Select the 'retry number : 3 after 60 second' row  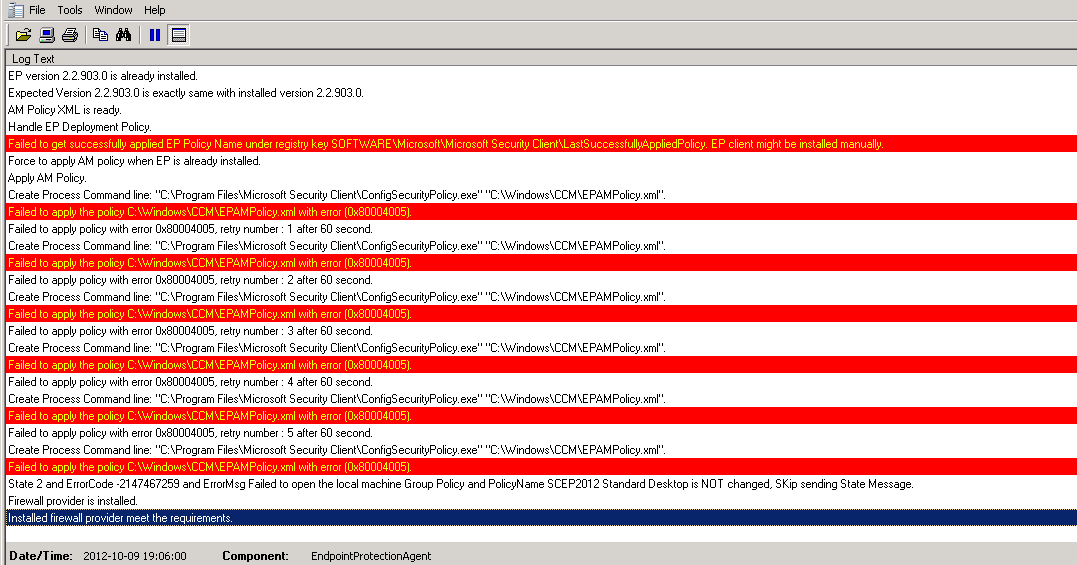(x=541, y=331)
